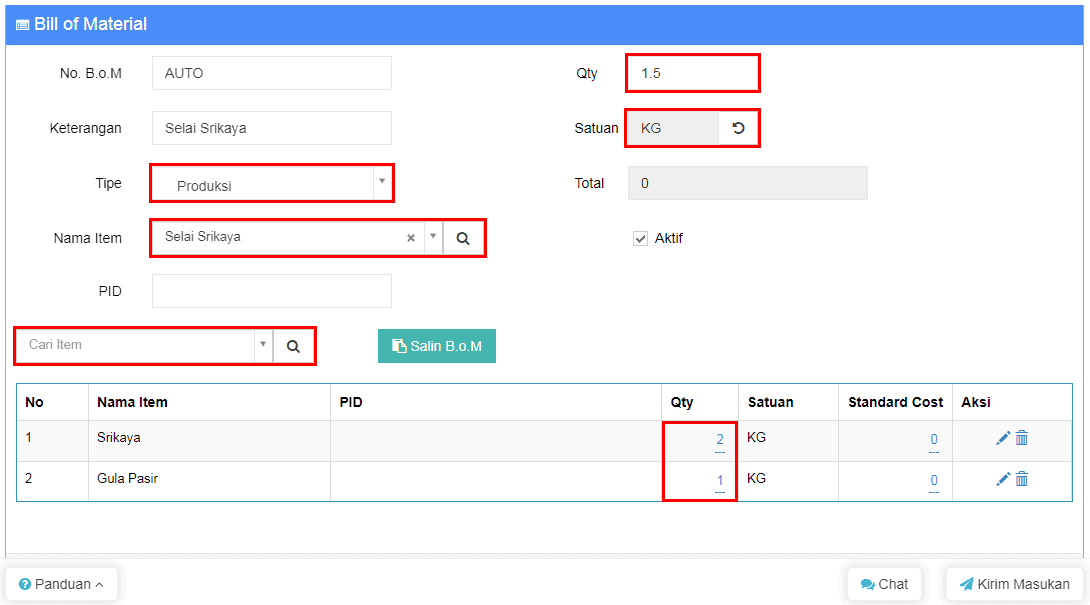The width and height of the screenshot is (1090, 605).
Task: Focus the Qty field showing 1.5
Action: click(692, 73)
